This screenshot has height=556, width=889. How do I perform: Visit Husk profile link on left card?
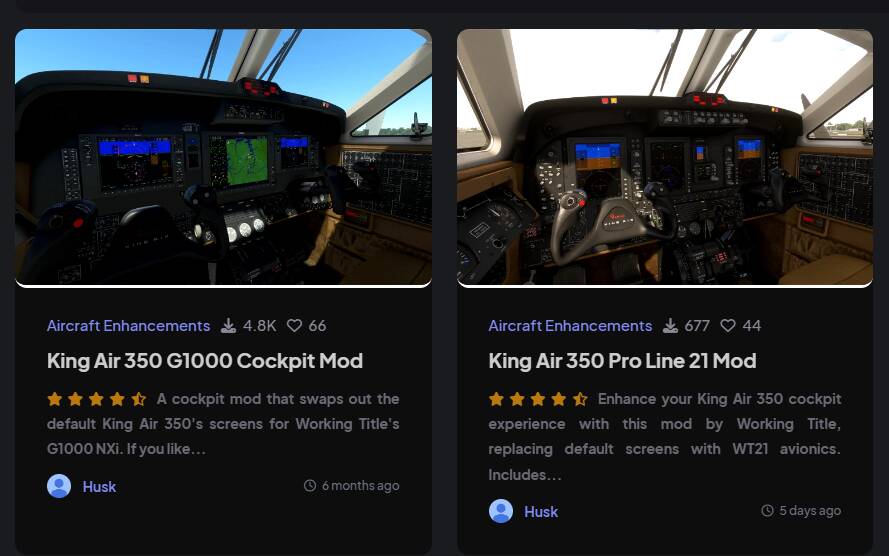(x=99, y=487)
